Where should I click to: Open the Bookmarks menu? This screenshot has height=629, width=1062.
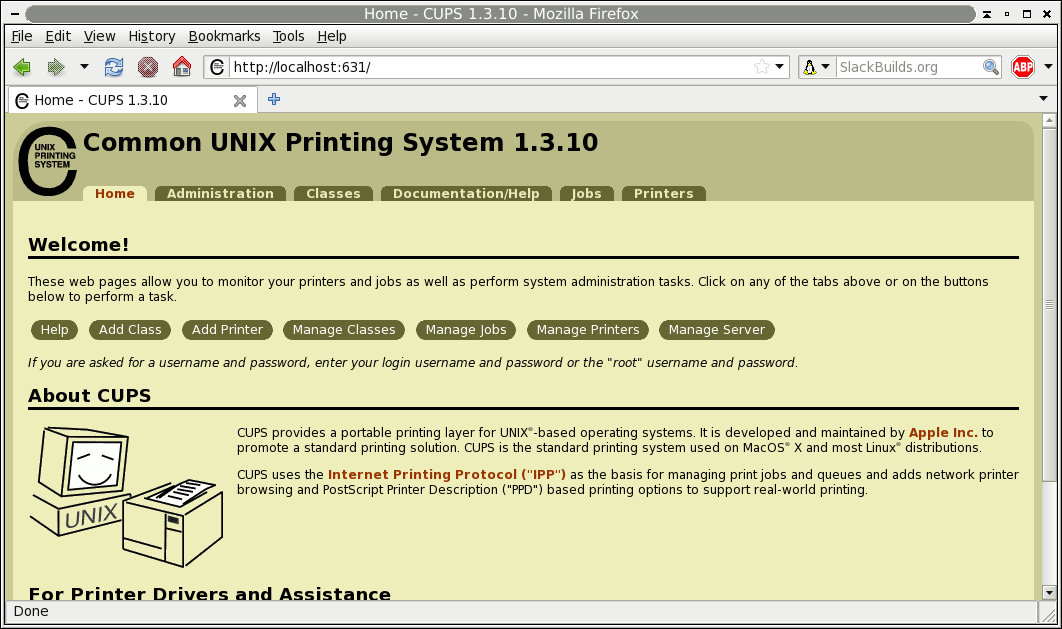(224, 36)
